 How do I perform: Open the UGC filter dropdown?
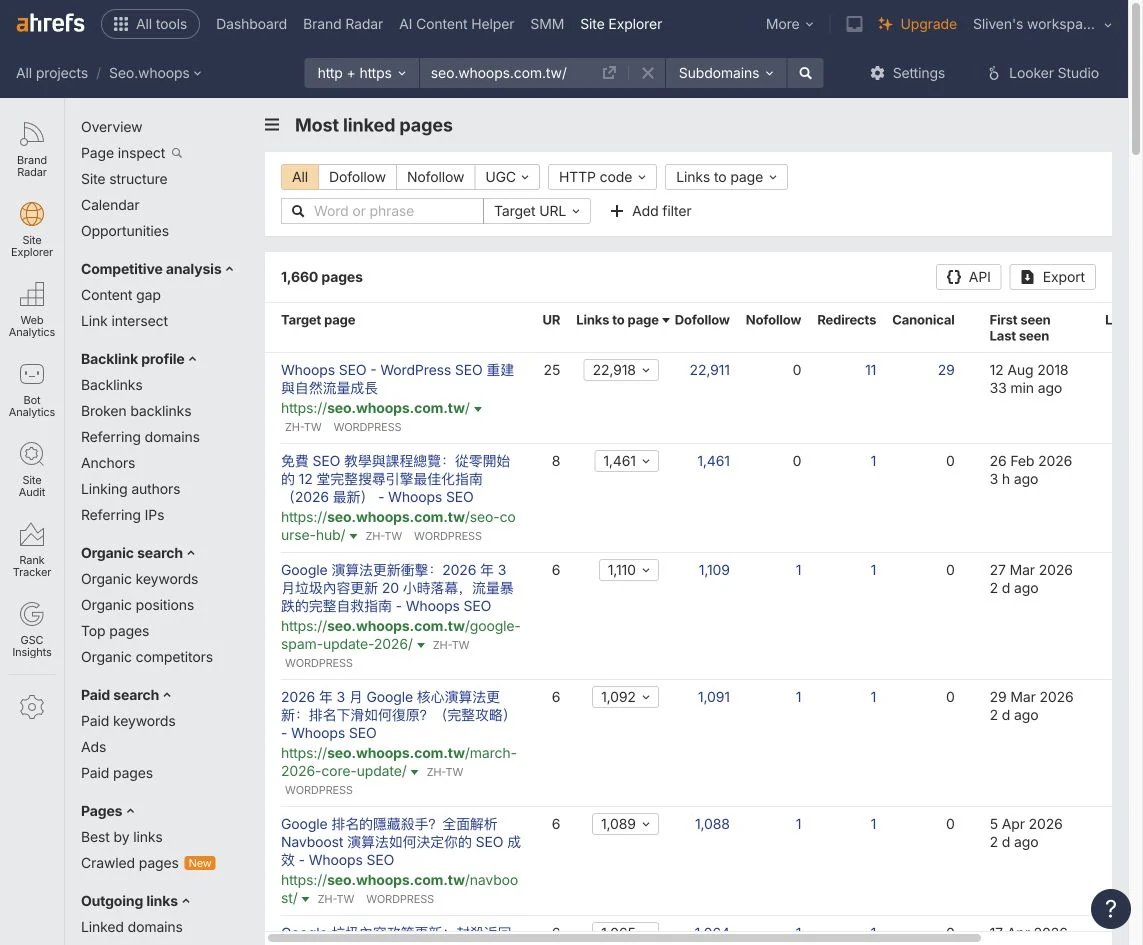tap(507, 177)
